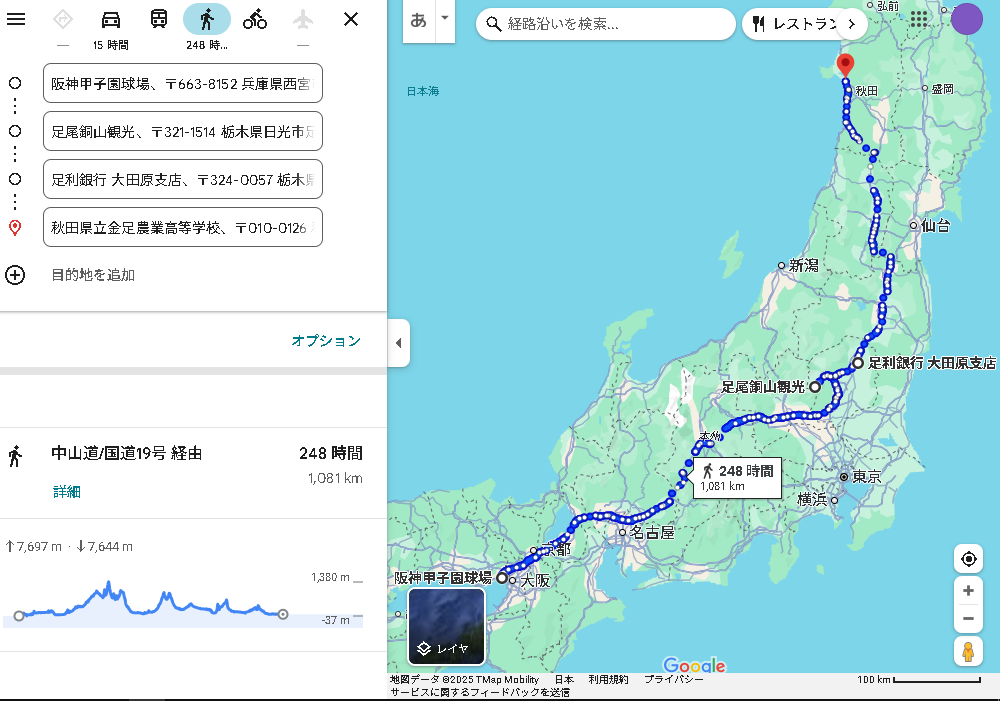
Task: Show more category chips arrow
Action: pos(851,24)
